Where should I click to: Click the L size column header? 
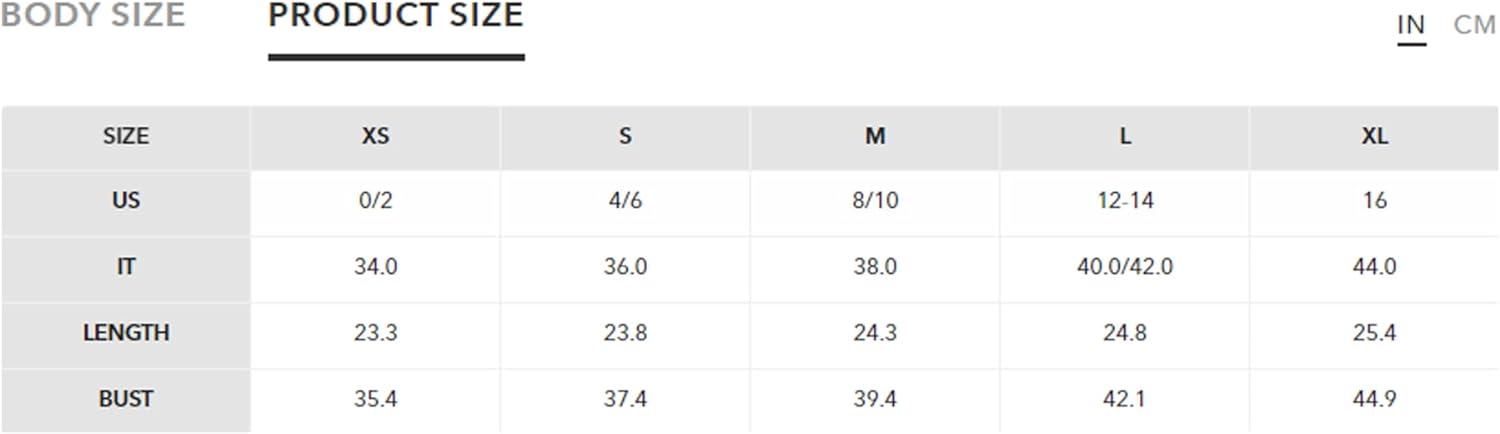point(1125,137)
